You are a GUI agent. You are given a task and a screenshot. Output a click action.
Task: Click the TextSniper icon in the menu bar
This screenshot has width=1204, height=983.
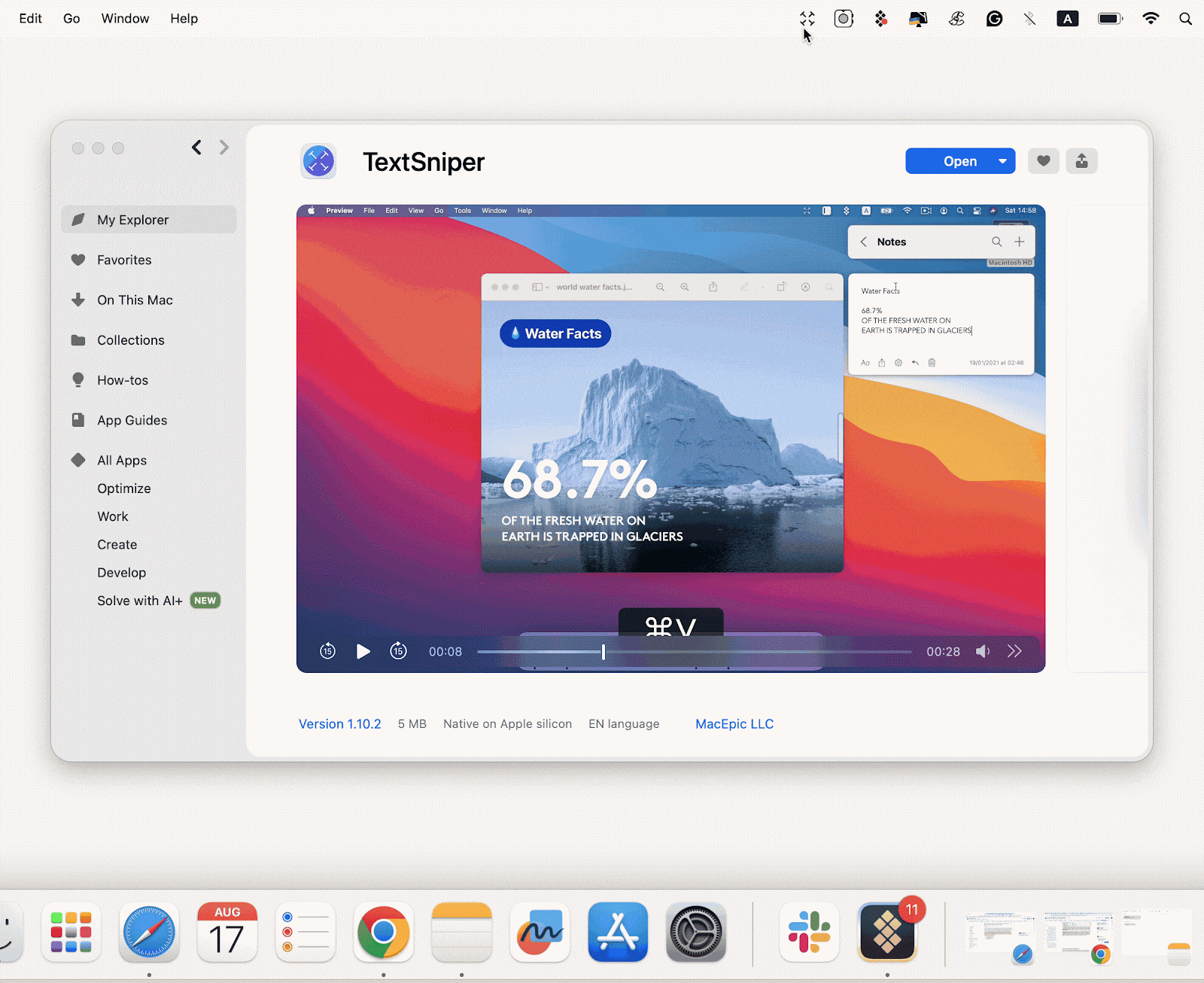point(807,19)
